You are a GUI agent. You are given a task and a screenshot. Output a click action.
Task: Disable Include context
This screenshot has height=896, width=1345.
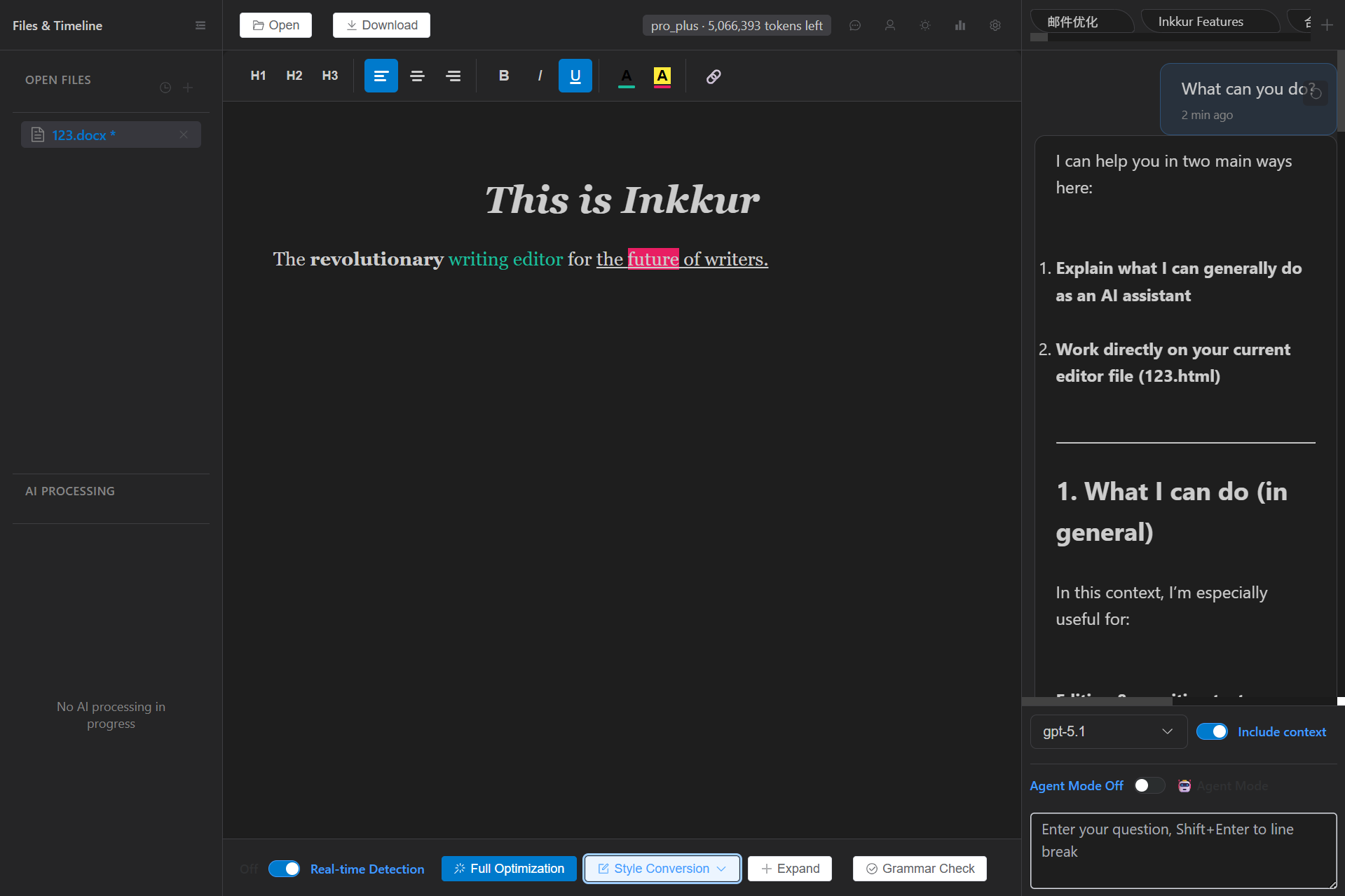(1212, 731)
